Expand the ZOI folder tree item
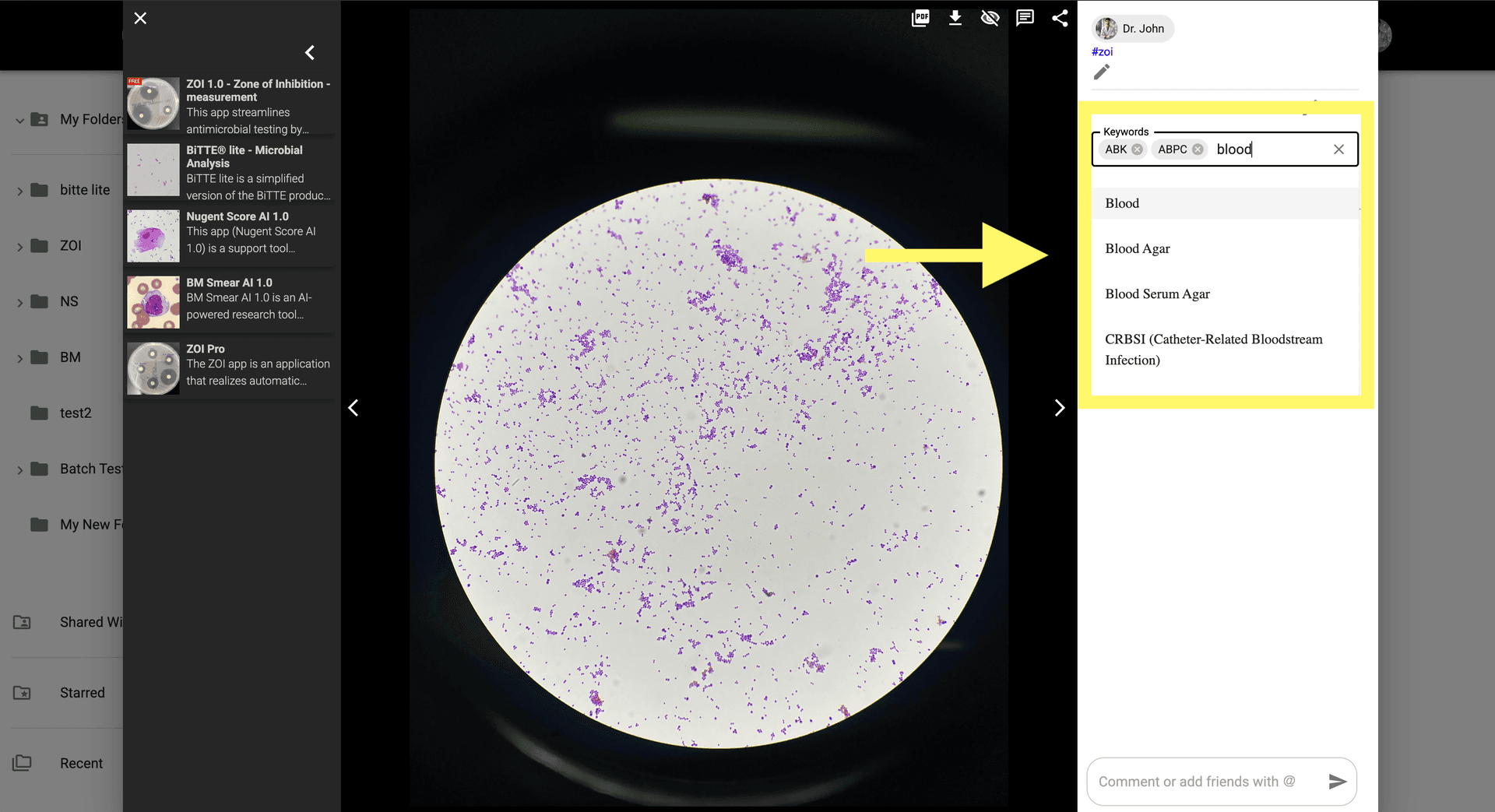This screenshot has width=1495, height=812. 20,247
